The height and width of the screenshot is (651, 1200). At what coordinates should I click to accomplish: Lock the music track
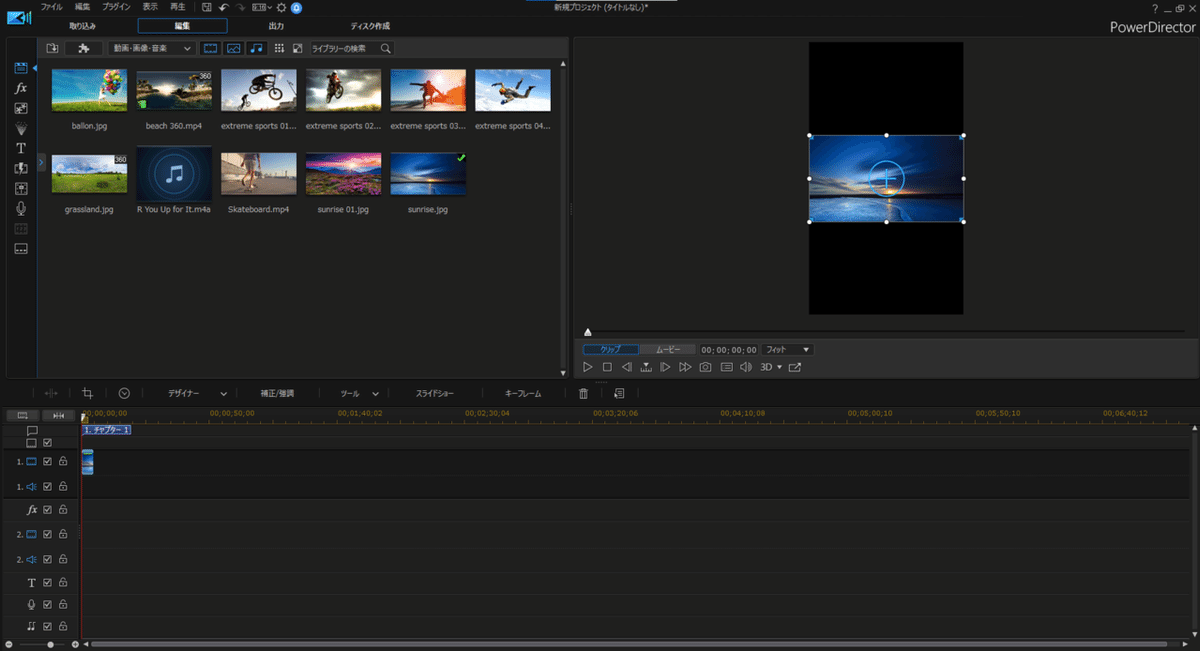(x=63, y=627)
